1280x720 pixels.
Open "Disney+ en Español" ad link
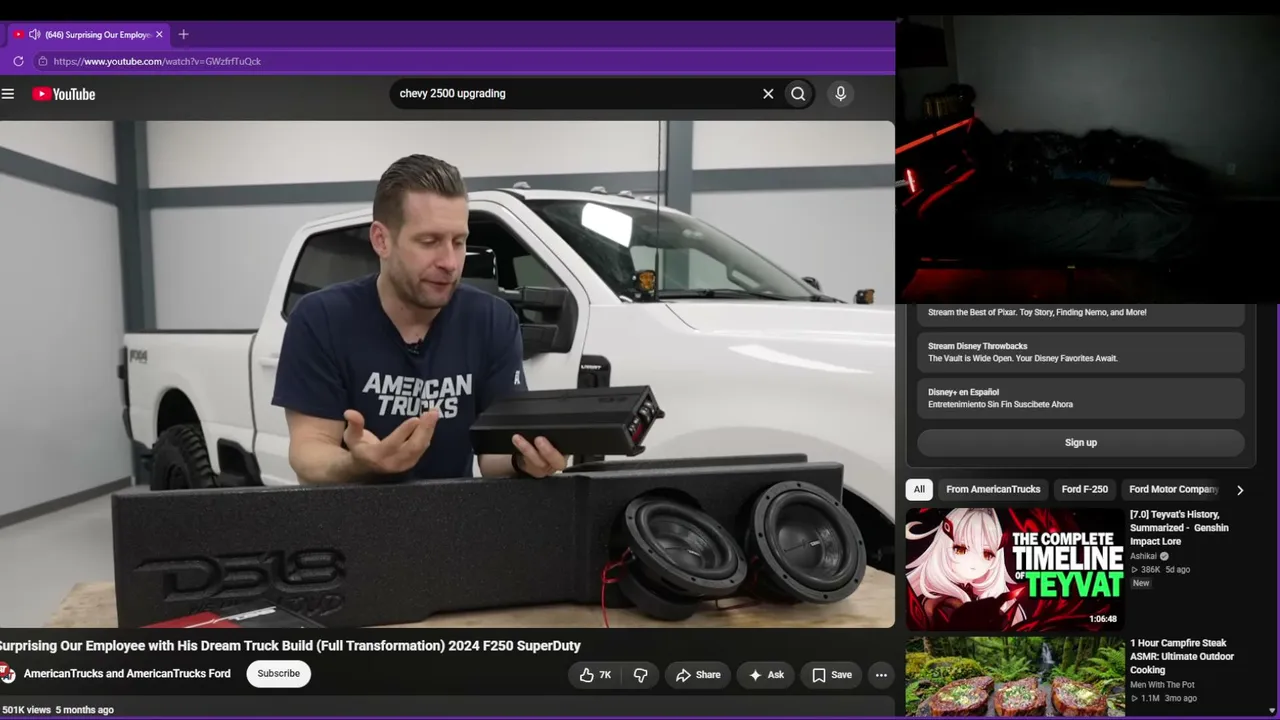pyautogui.click(x=1081, y=398)
